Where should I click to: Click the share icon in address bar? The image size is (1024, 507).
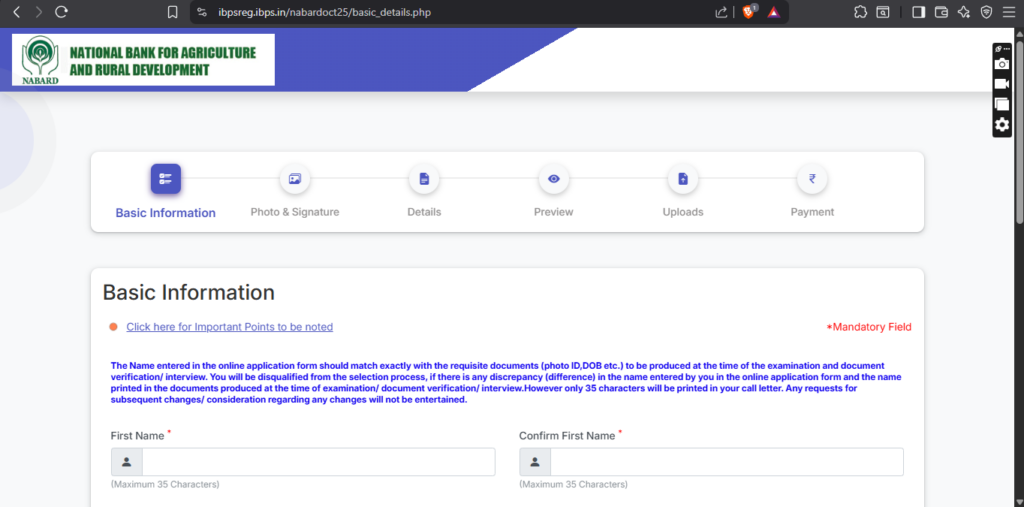coord(721,12)
